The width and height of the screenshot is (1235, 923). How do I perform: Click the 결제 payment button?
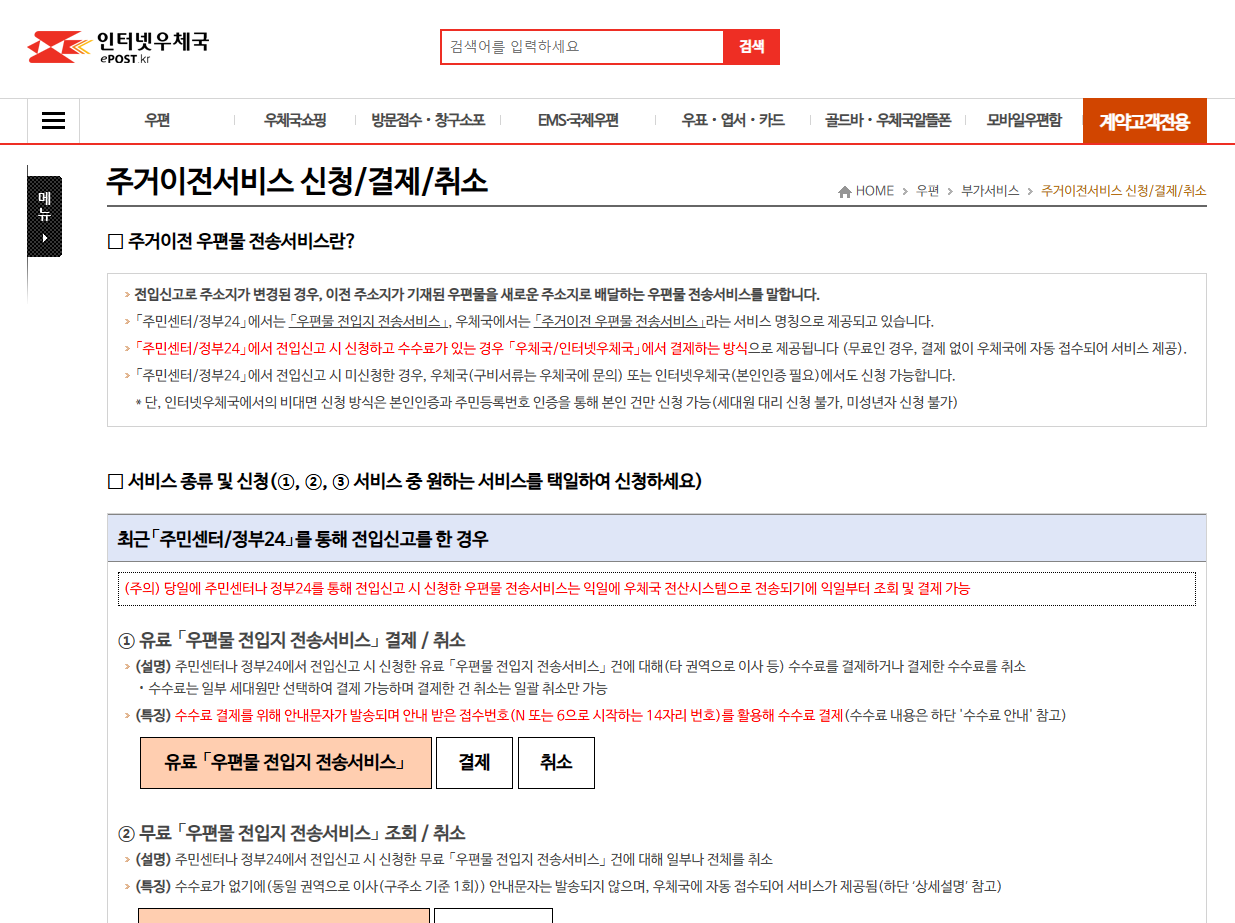474,762
